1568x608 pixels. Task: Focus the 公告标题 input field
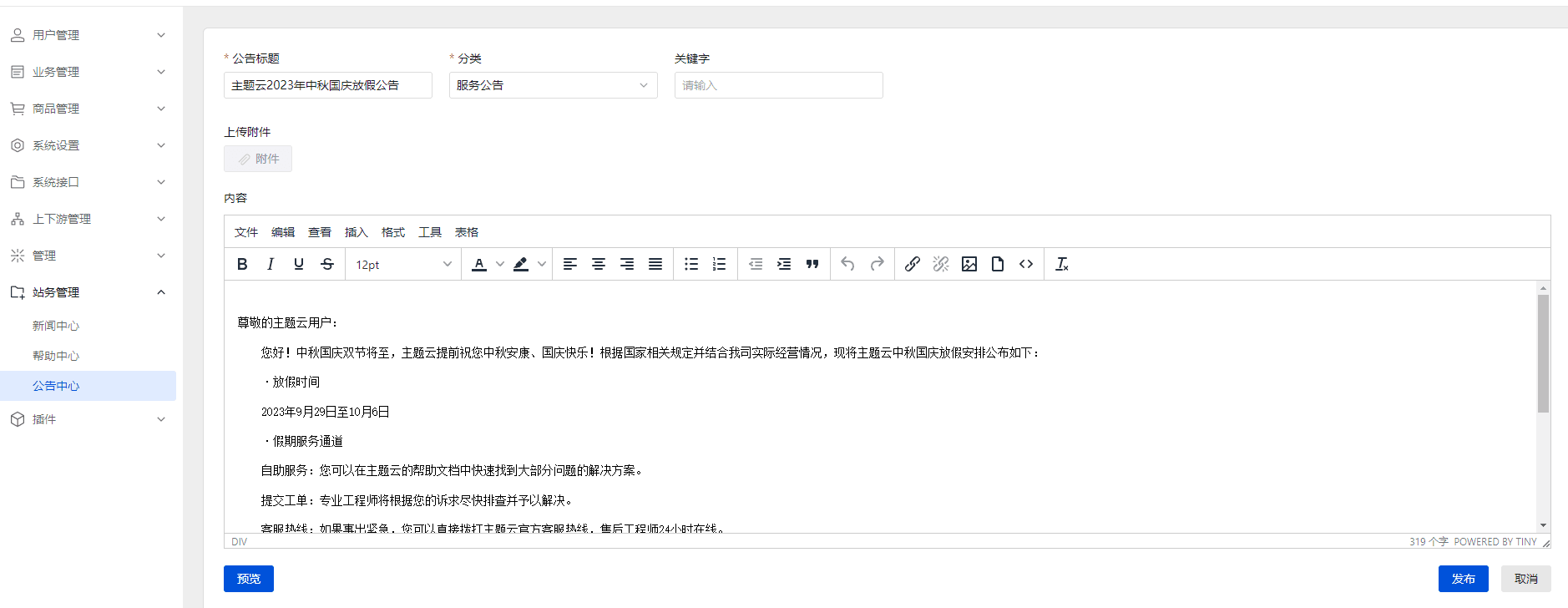[x=328, y=85]
